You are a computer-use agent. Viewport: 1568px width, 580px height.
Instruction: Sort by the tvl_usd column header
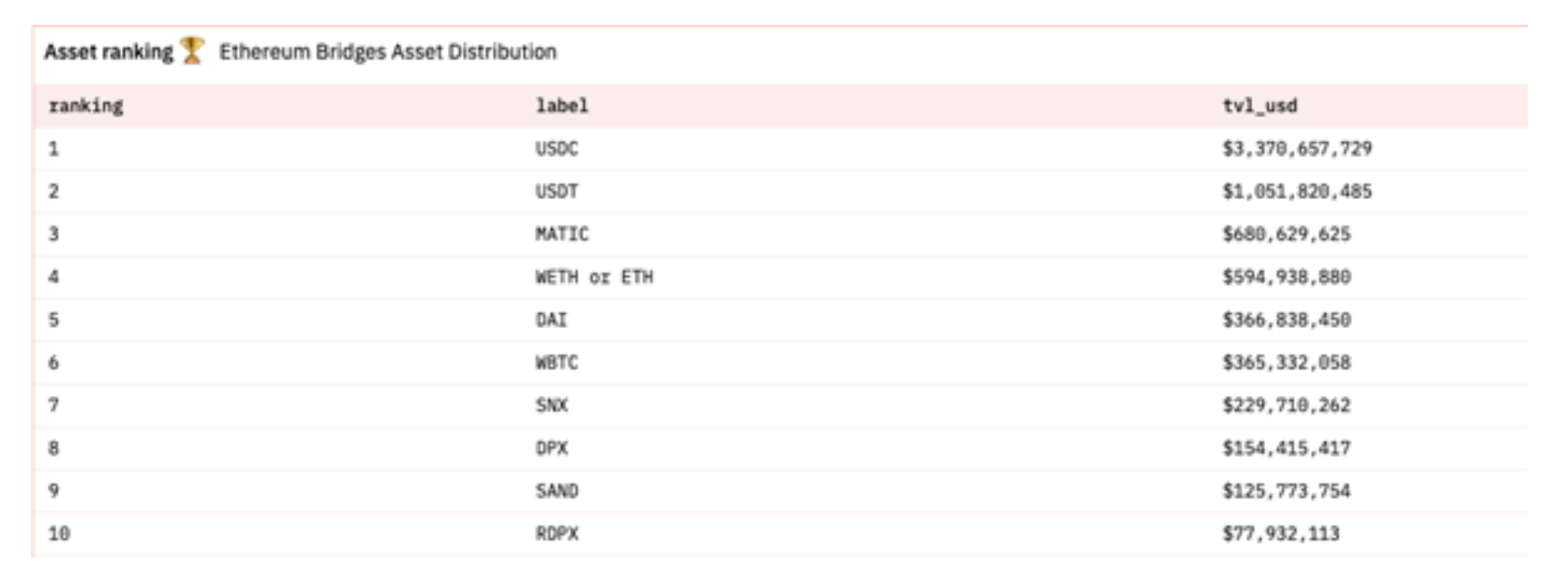(x=1260, y=106)
